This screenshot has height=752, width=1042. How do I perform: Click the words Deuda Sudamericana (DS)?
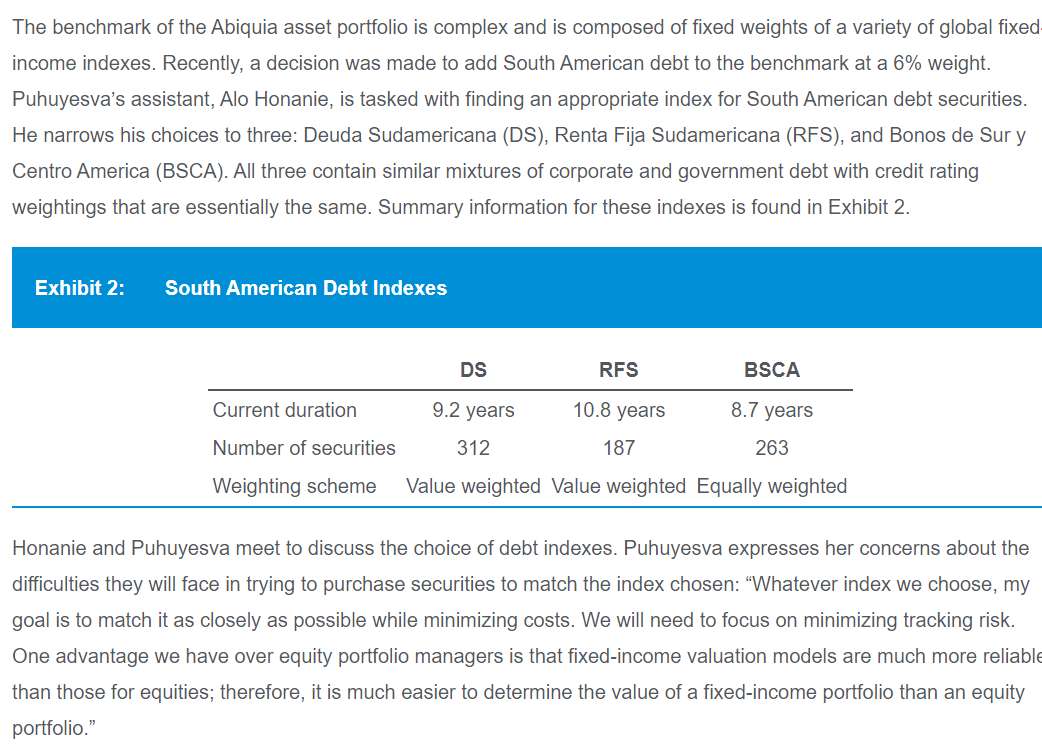[x=425, y=135]
